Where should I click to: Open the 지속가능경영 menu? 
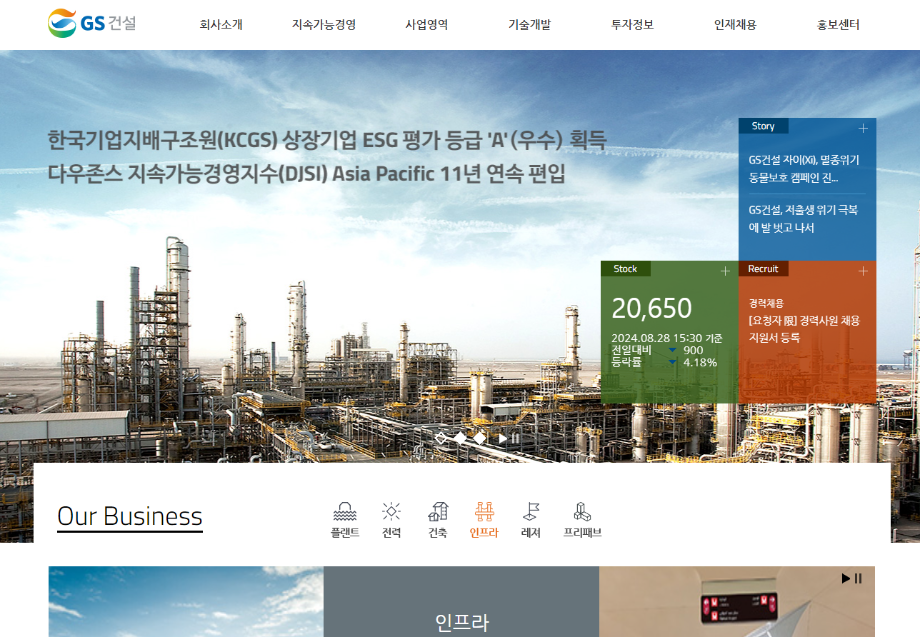tap(323, 25)
